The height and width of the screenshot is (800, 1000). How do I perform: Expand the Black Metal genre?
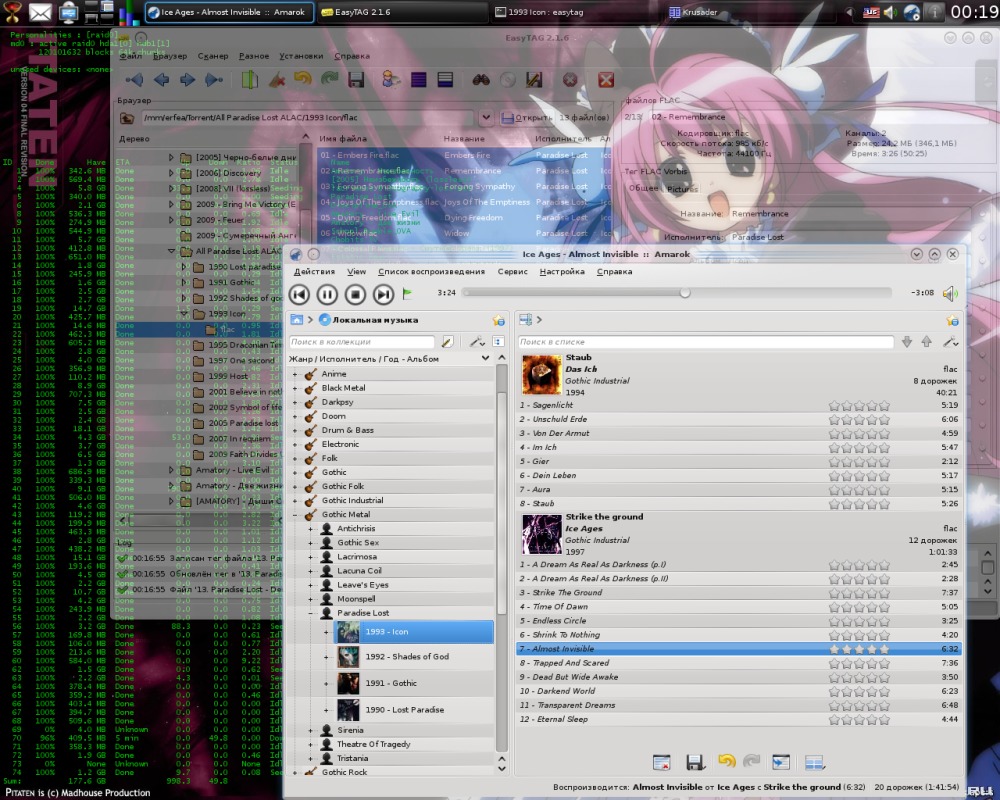pos(295,388)
